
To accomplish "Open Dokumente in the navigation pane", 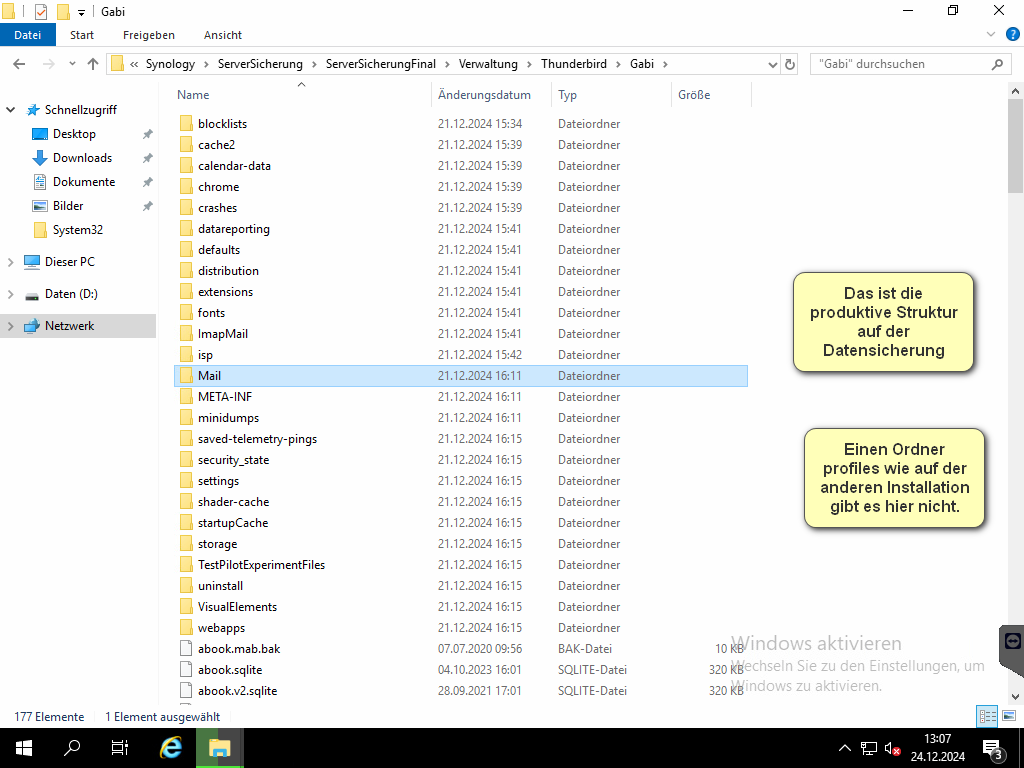I will (x=84, y=182).
